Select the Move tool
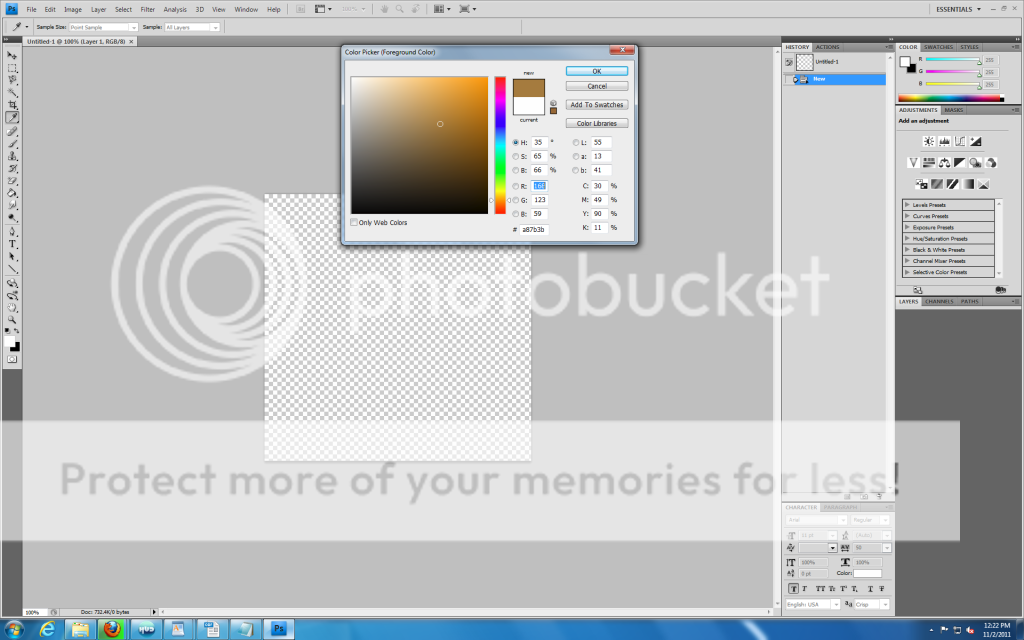Viewport: 1024px width, 640px height. click(x=13, y=57)
